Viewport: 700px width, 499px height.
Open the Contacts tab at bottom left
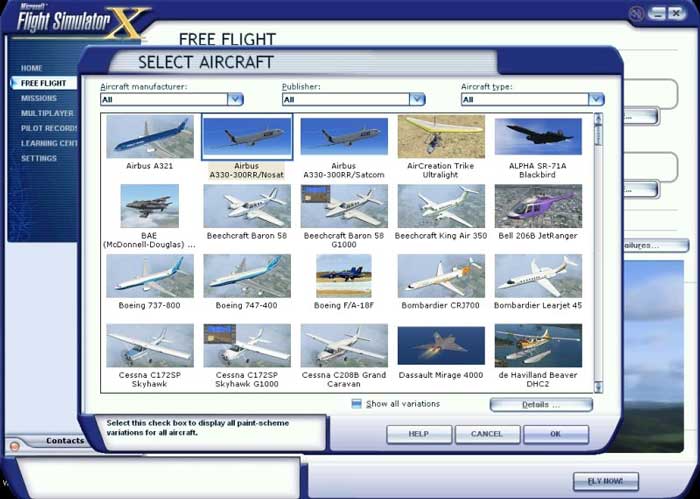(x=65, y=441)
